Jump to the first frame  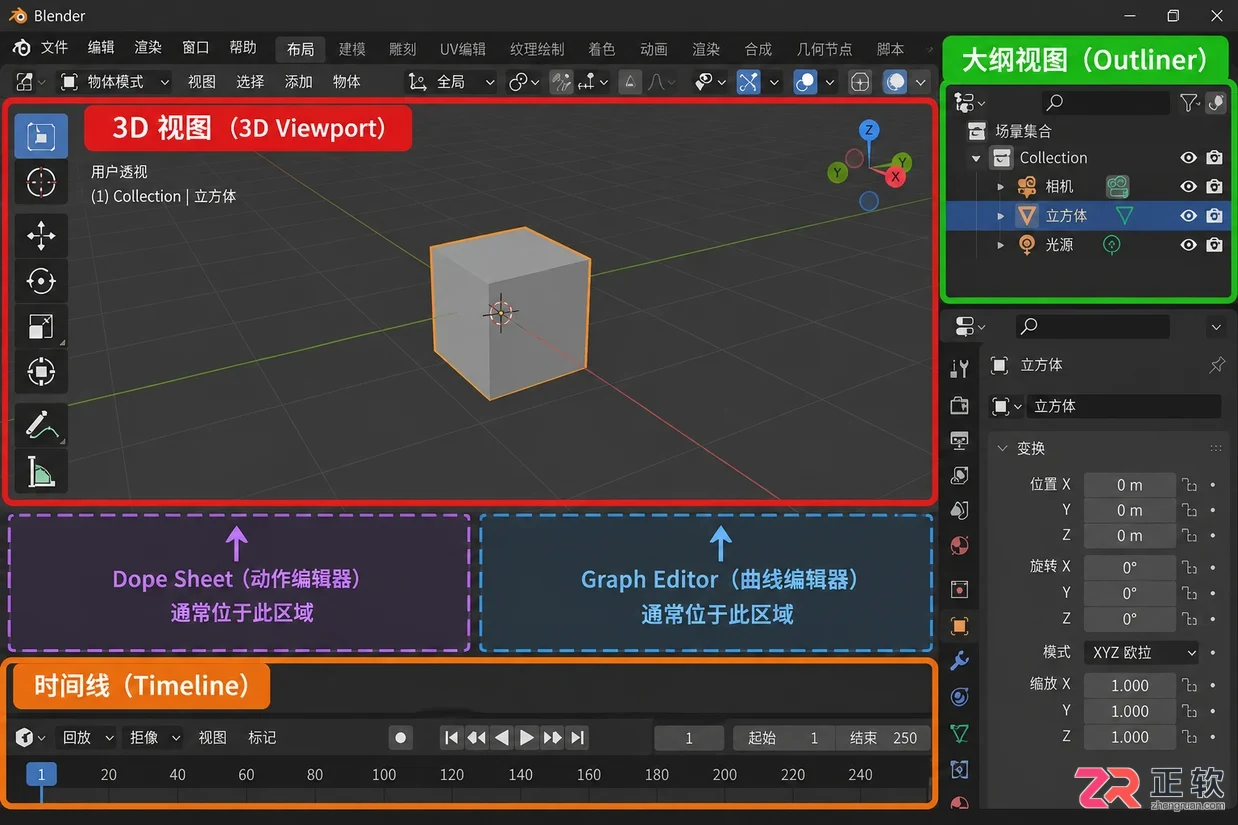pos(452,738)
